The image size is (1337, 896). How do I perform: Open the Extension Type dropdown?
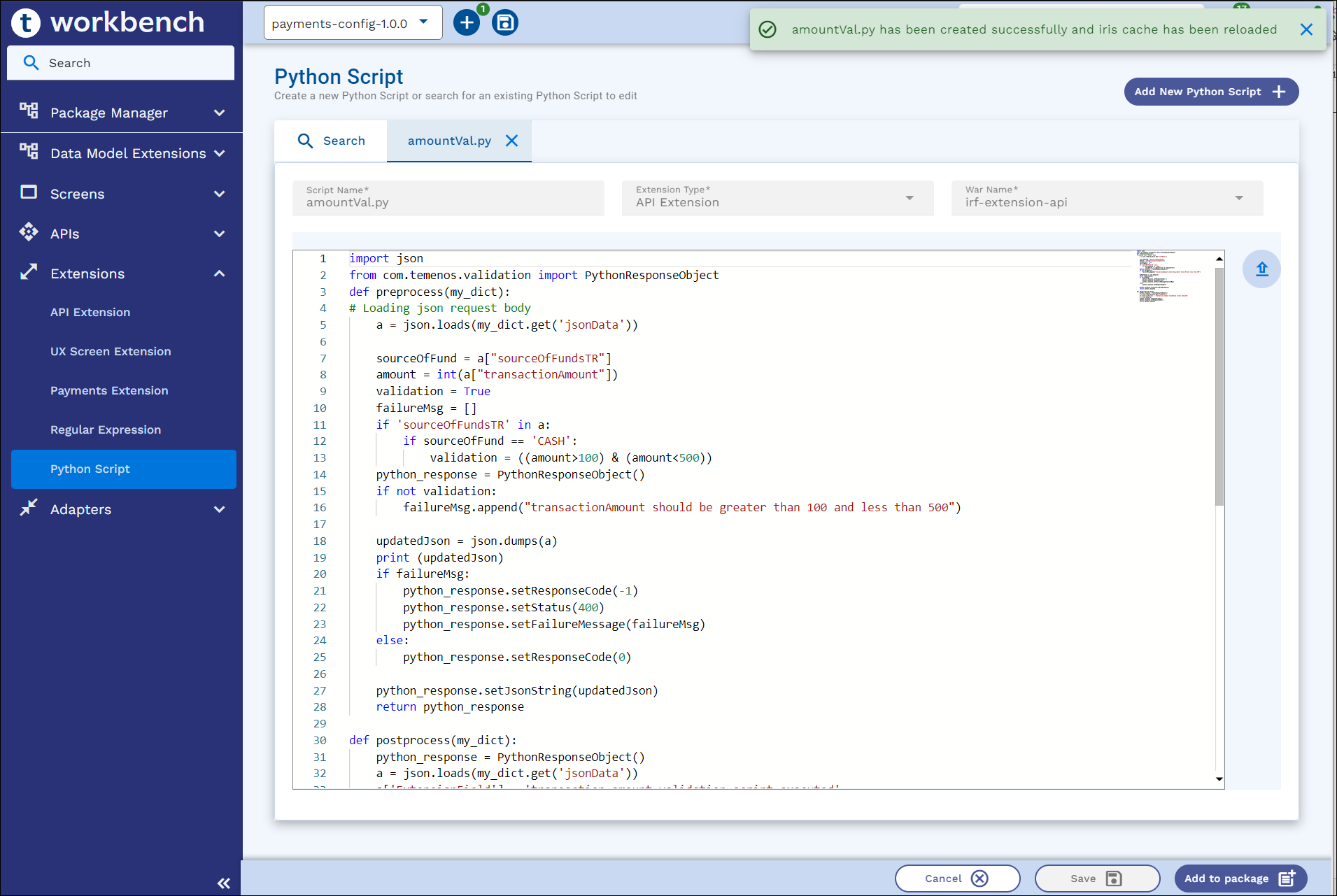pyautogui.click(x=777, y=198)
